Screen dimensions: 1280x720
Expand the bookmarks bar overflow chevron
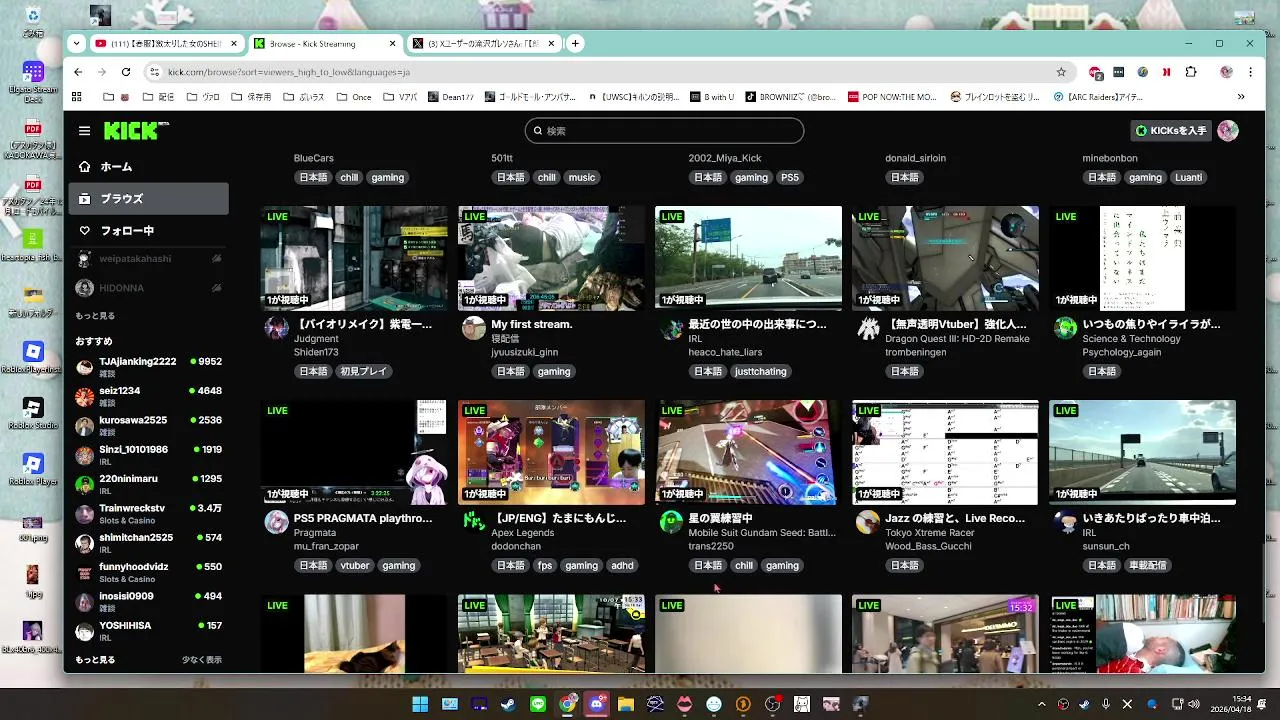(1241, 97)
